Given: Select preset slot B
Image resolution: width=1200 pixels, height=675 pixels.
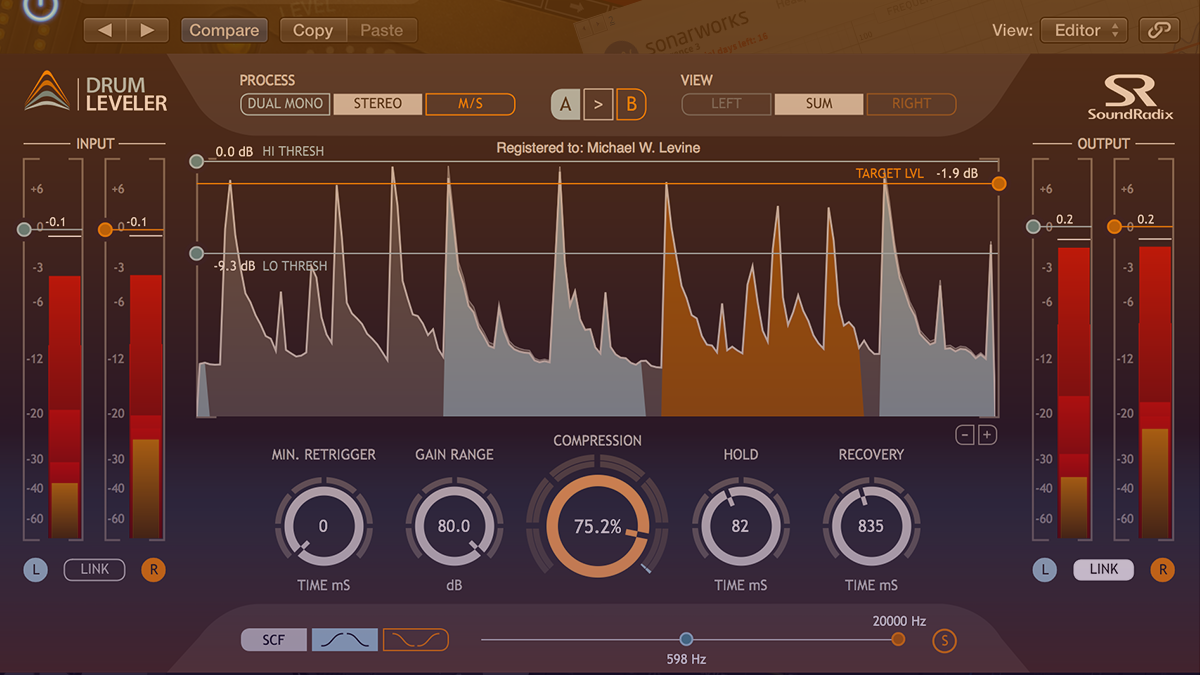Looking at the screenshot, I should pyautogui.click(x=632, y=103).
